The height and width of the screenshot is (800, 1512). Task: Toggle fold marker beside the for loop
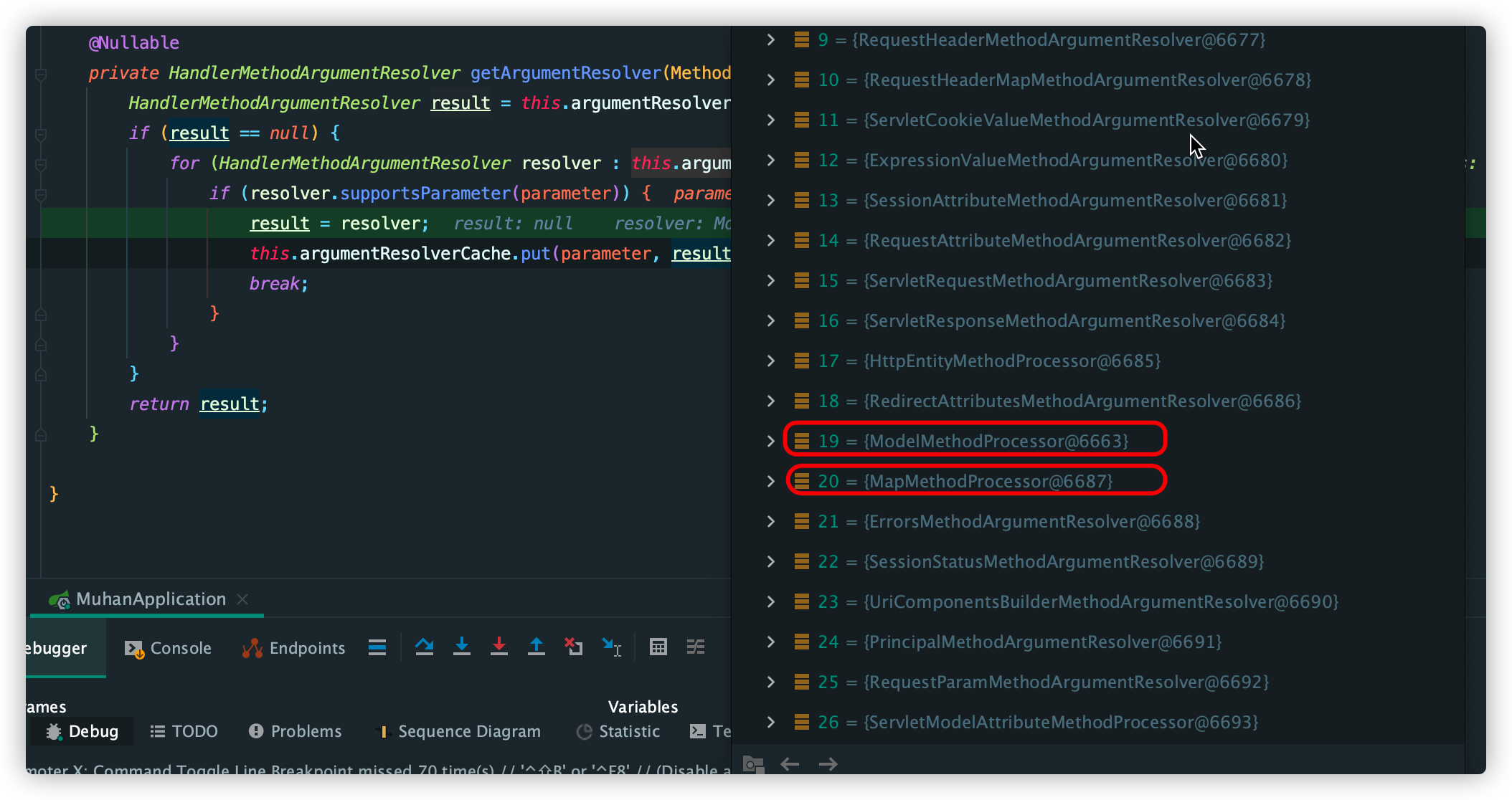coord(41,164)
